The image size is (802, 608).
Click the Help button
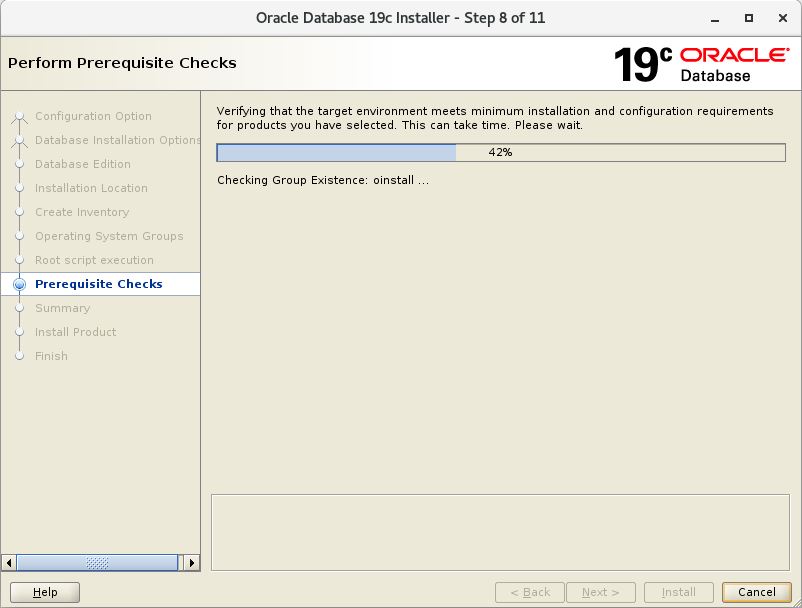coord(45,592)
